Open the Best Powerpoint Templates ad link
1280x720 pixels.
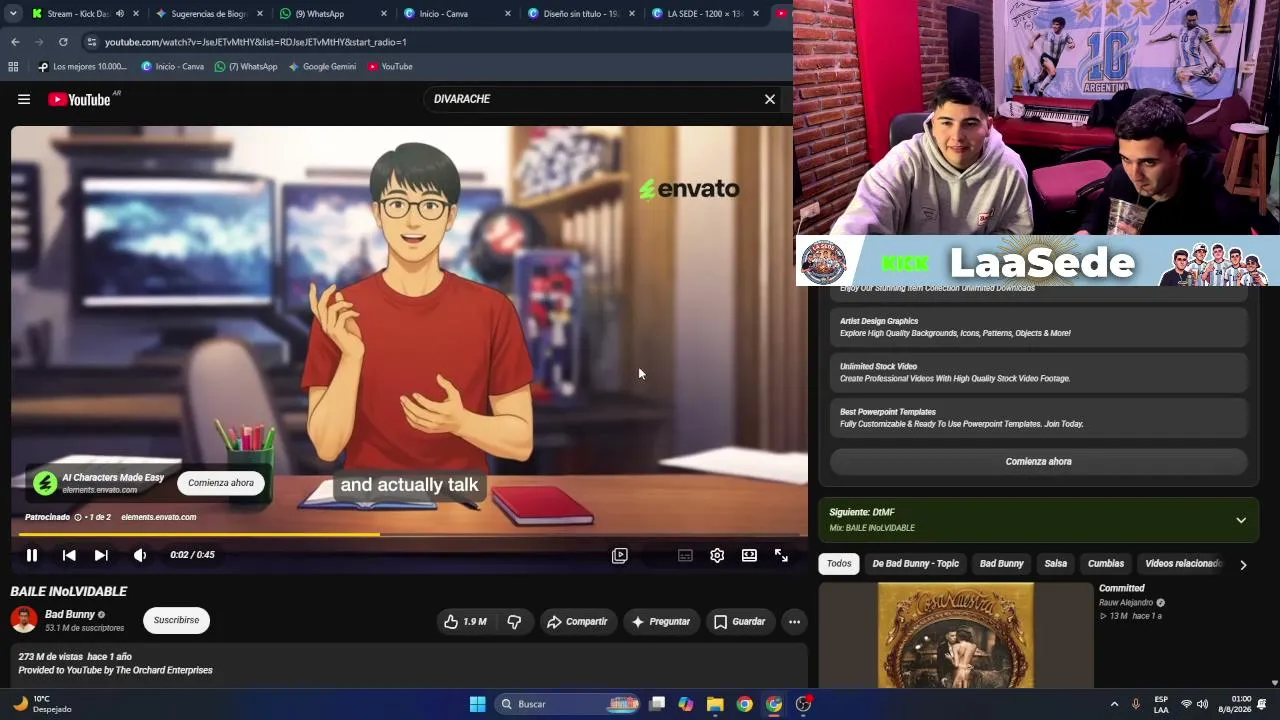[x=1038, y=418]
